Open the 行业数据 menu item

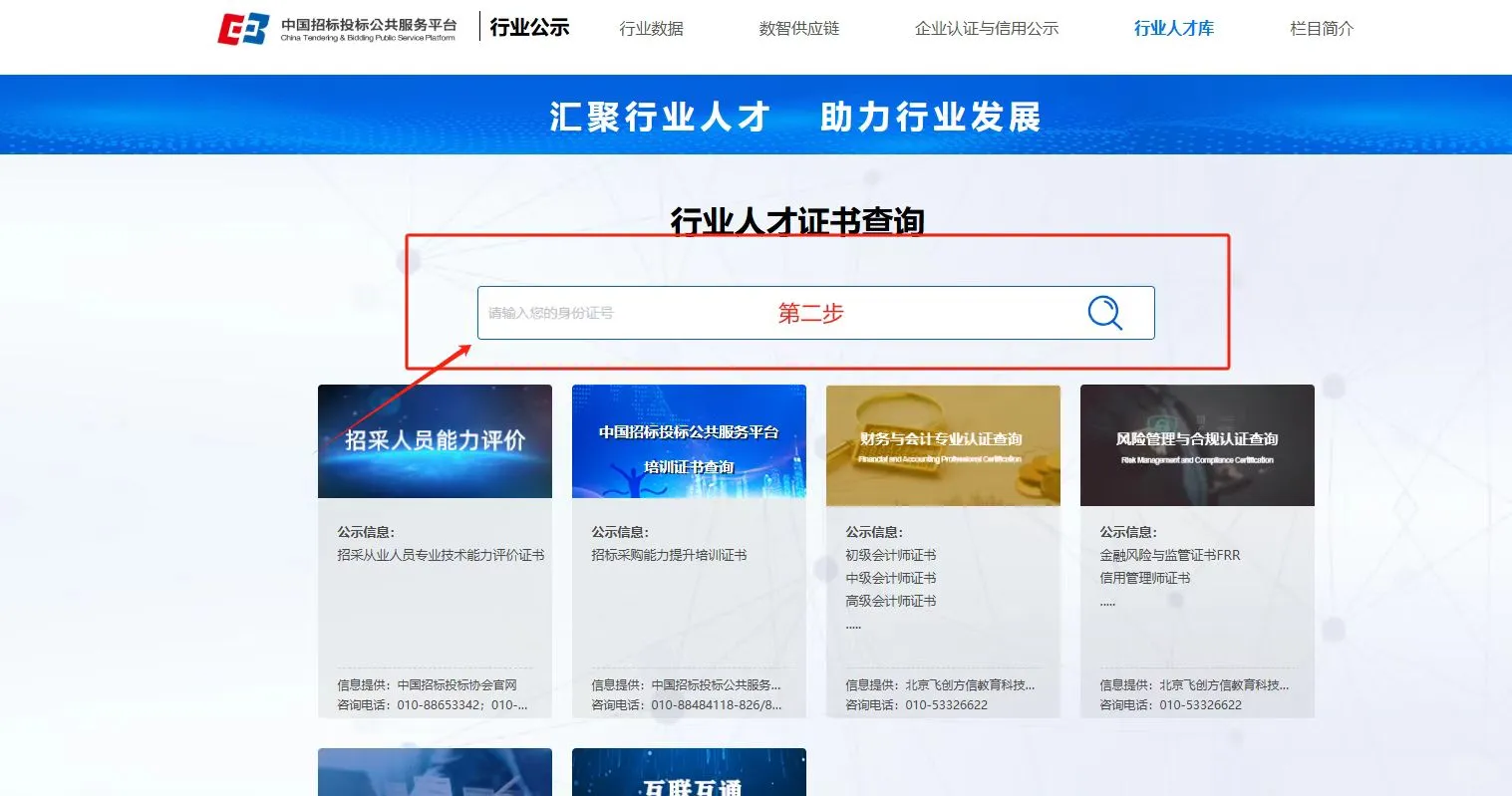coord(652,29)
